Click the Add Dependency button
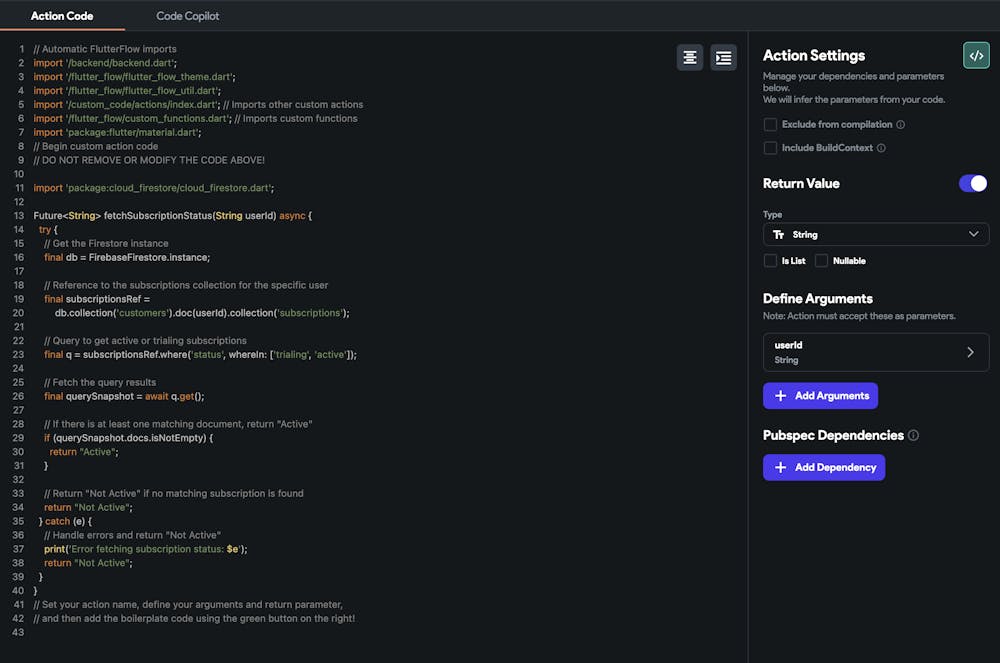The image size is (1000, 663). click(x=823, y=467)
